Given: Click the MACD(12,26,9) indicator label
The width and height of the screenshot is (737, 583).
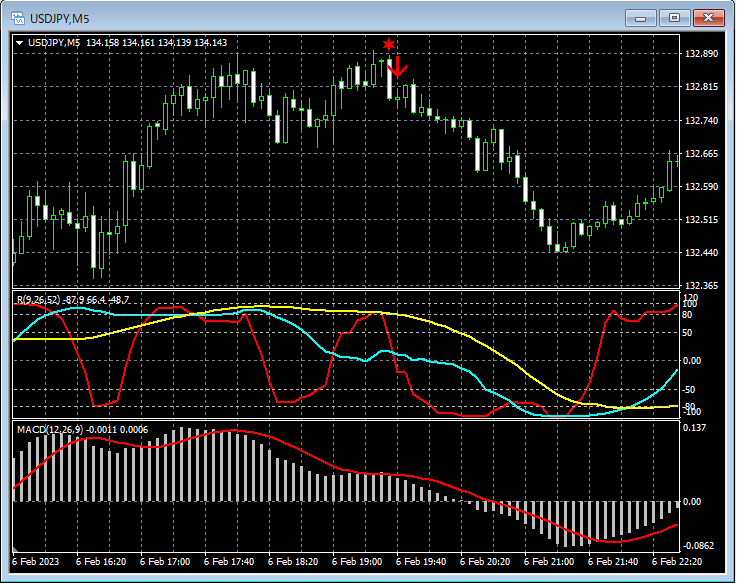Looking at the screenshot, I should tap(50, 429).
